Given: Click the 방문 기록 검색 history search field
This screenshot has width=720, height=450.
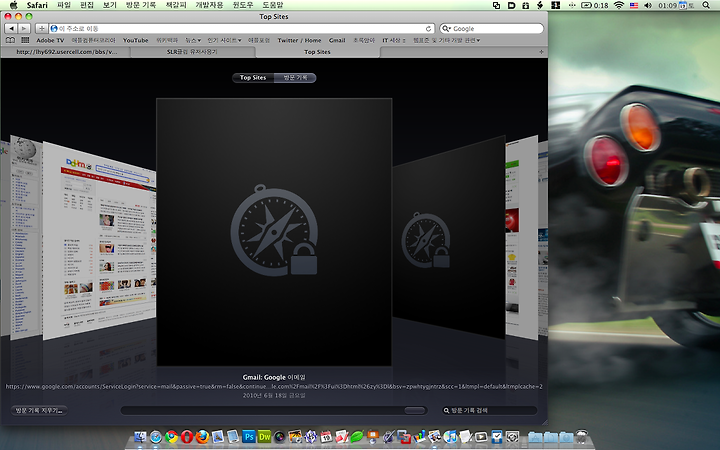Looking at the screenshot, I should (x=489, y=411).
